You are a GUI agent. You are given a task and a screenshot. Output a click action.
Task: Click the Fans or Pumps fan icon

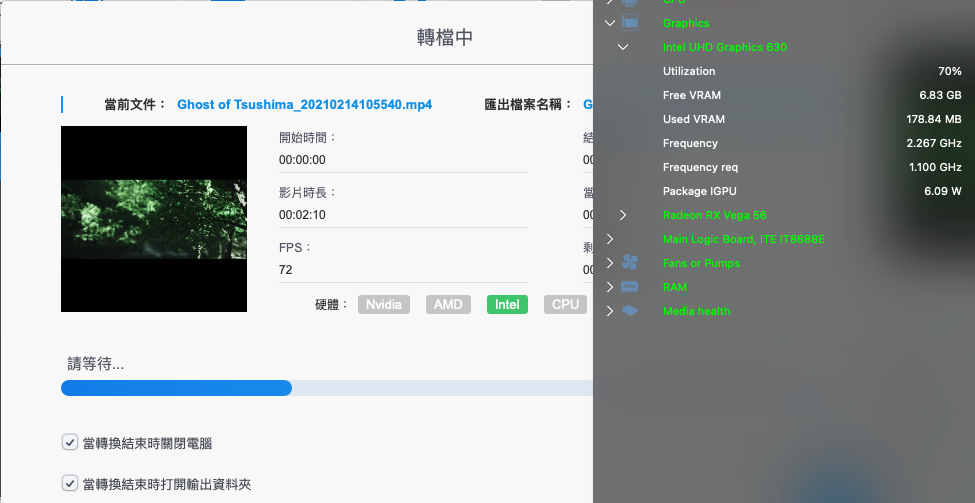tap(630, 263)
